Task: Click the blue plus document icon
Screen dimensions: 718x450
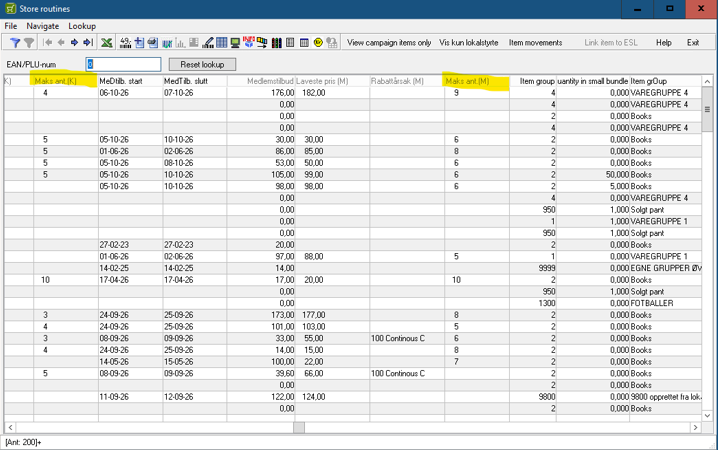Action: pyautogui.click(x=139, y=43)
